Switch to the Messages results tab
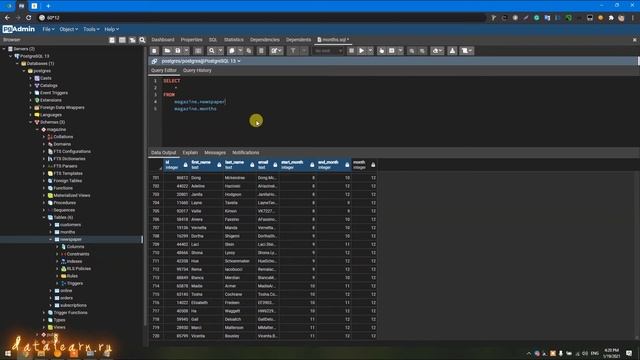Image resolution: width=640 pixels, height=360 pixels. point(215,153)
